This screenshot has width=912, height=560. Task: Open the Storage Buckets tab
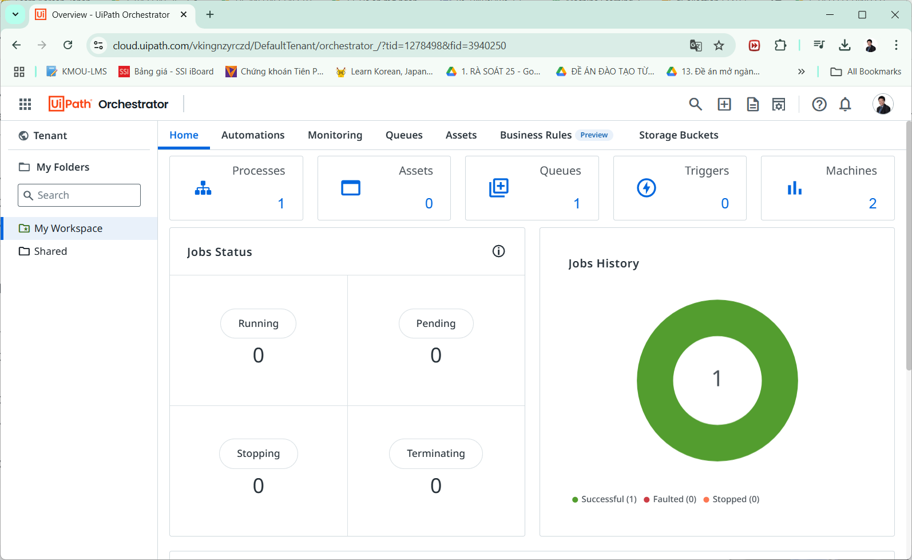click(x=679, y=135)
